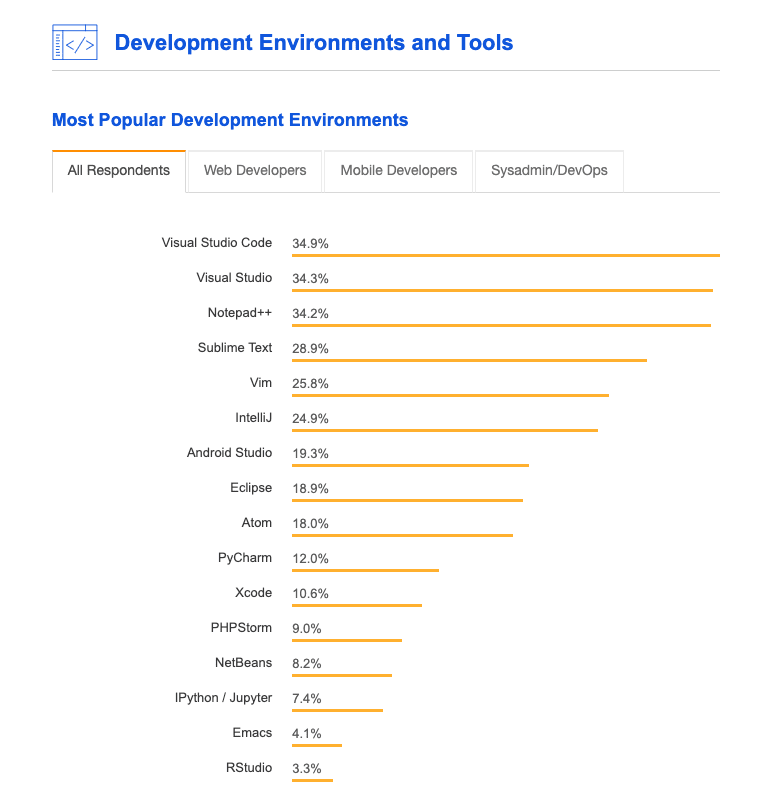Click the code window icon beside the heading
The height and width of the screenshot is (794, 776).
tap(75, 42)
